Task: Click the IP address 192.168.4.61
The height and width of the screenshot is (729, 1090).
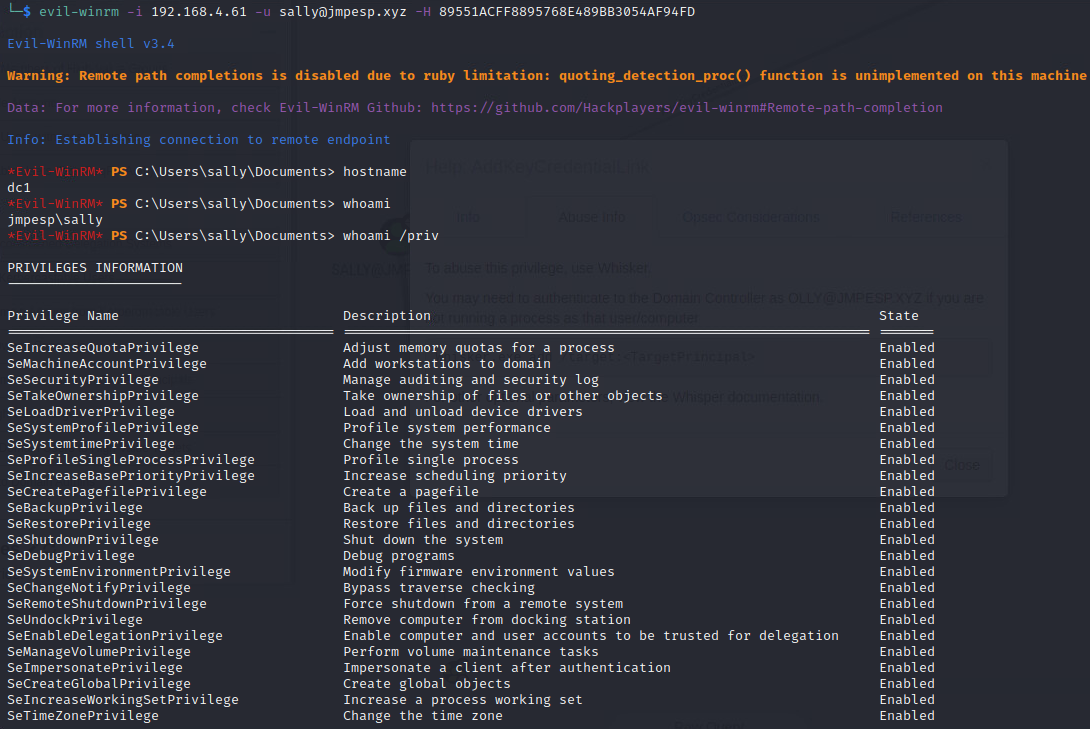Action: [199, 12]
